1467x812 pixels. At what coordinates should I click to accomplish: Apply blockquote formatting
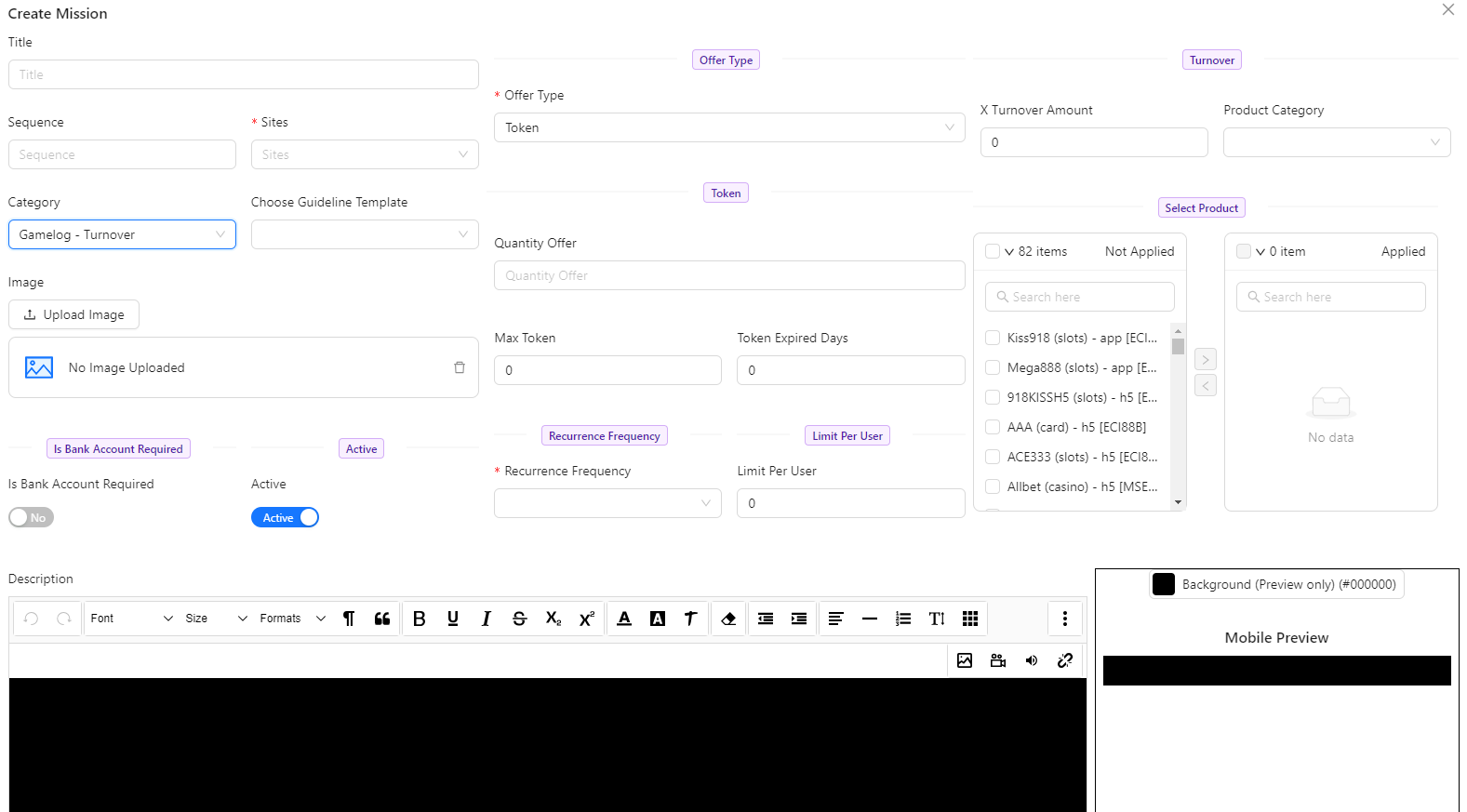pyautogui.click(x=382, y=619)
